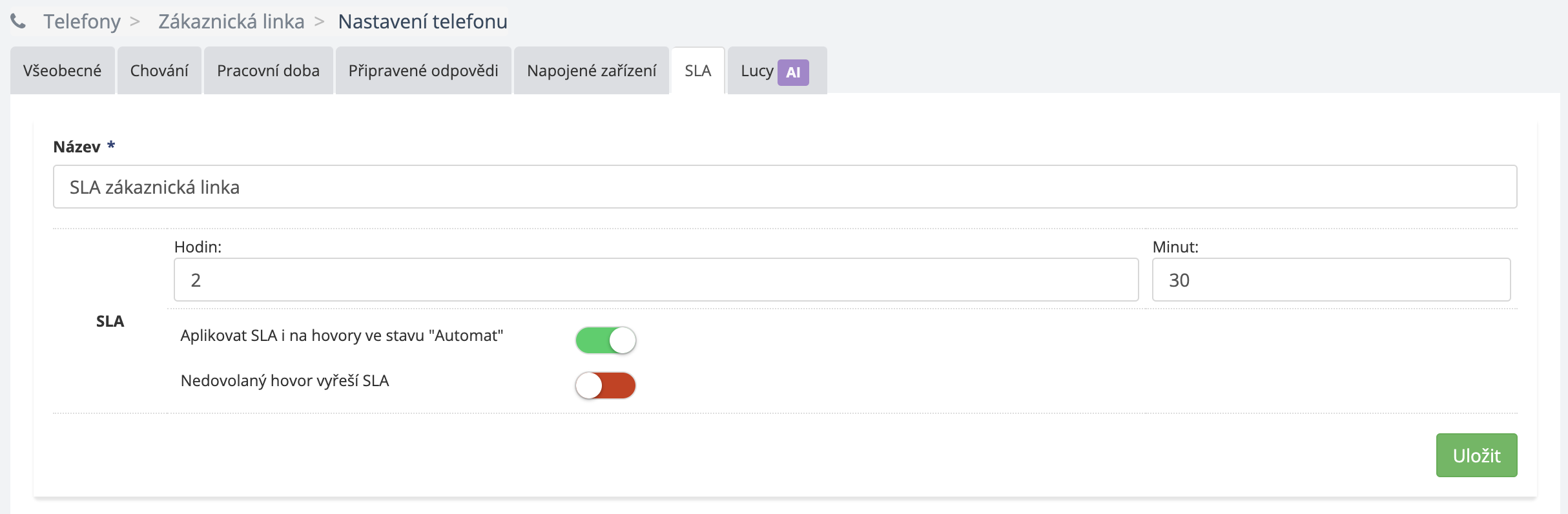Select the Pracovní doba tab

coord(268,71)
